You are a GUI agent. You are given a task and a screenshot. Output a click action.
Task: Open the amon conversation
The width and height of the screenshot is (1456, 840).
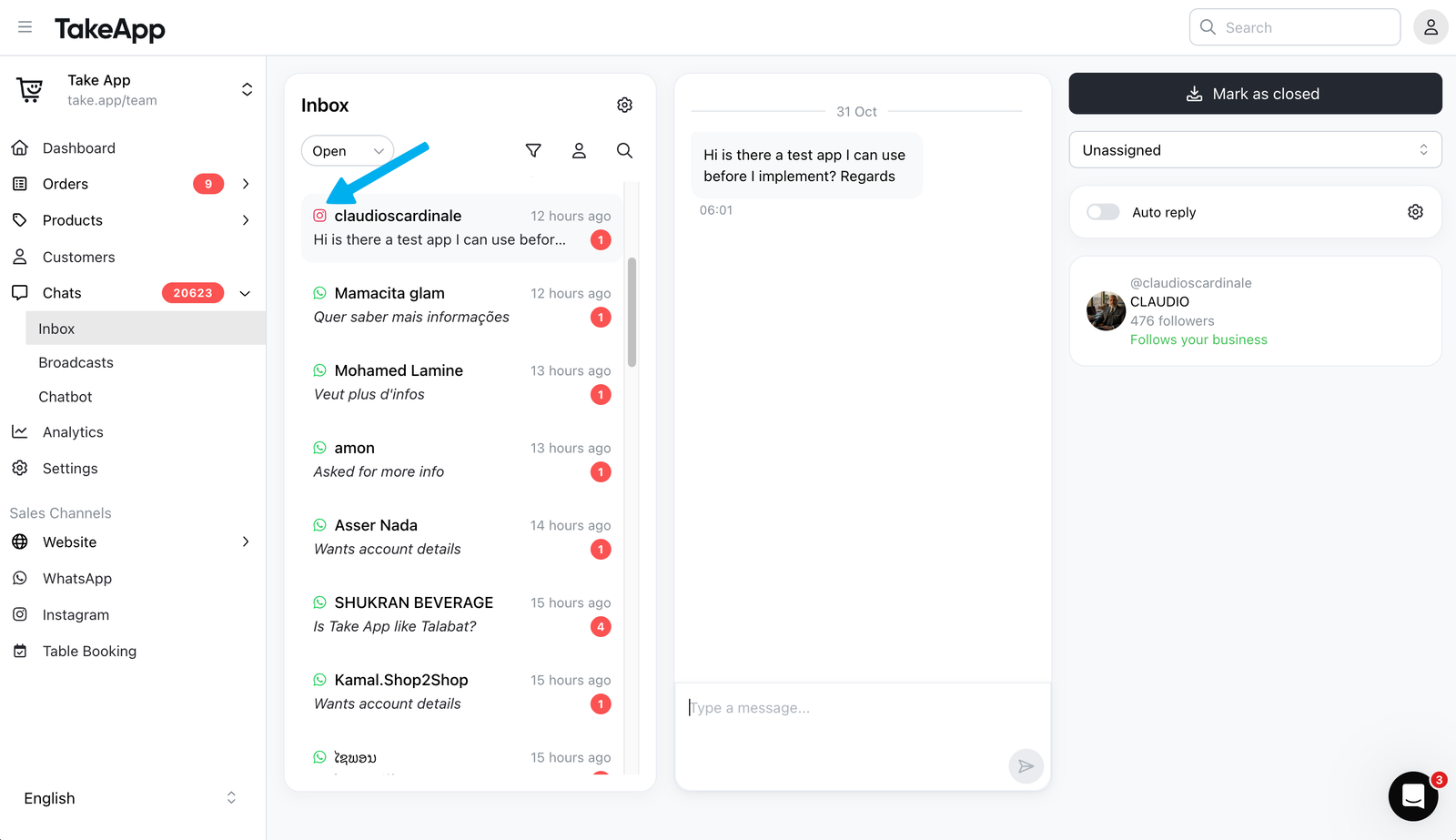[x=462, y=460]
